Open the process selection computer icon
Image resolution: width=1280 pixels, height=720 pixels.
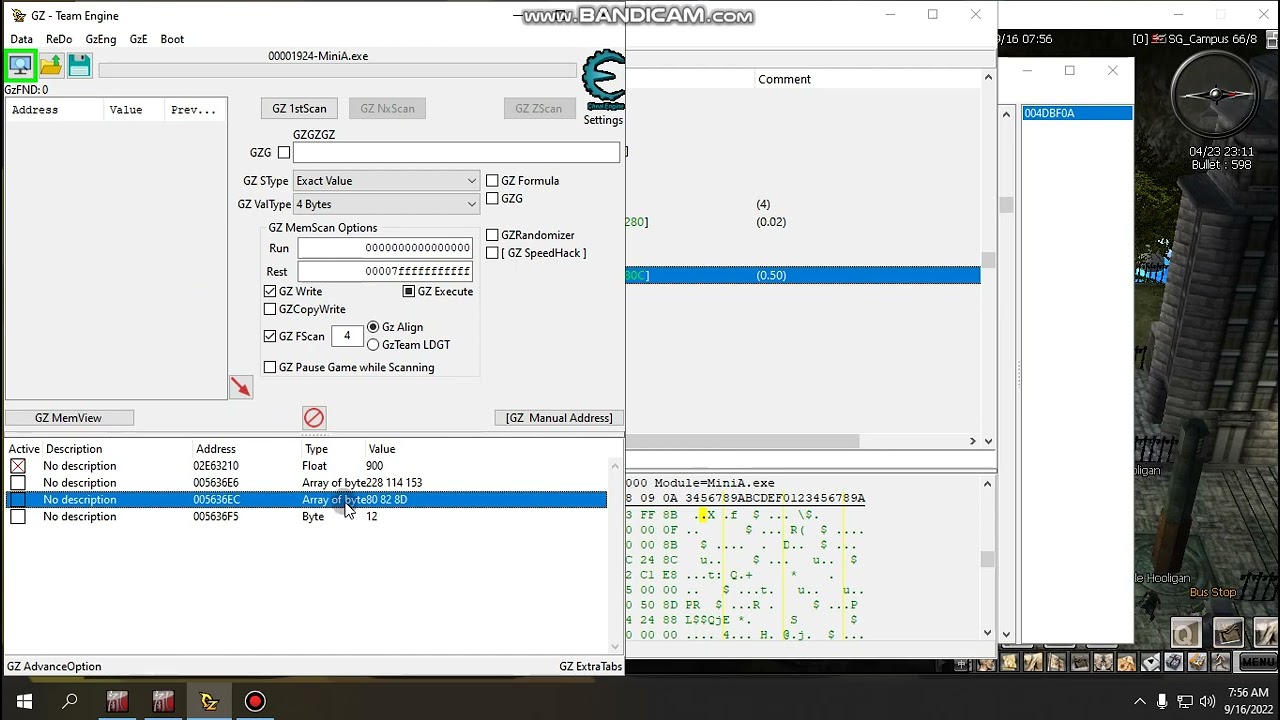[20, 66]
